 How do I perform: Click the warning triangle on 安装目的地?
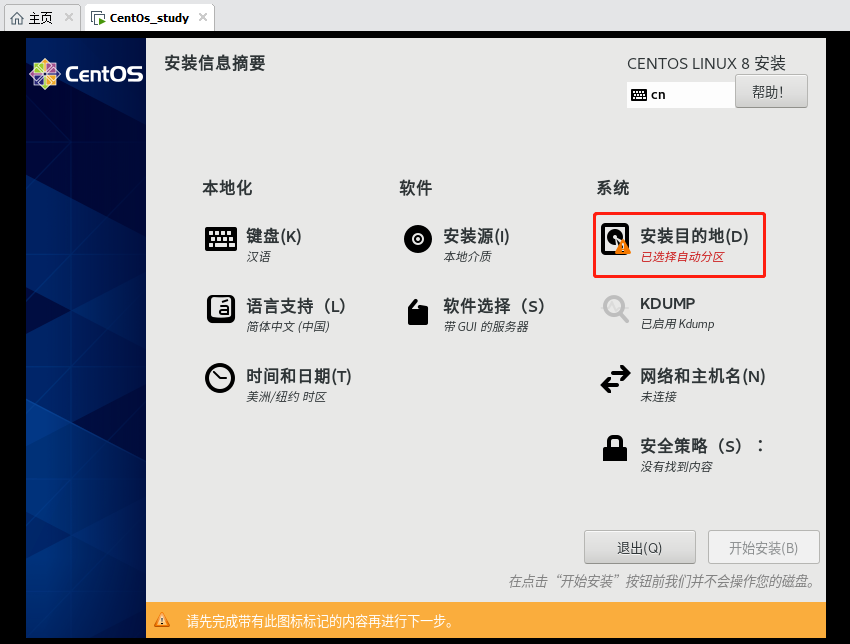pyautogui.click(x=623, y=248)
